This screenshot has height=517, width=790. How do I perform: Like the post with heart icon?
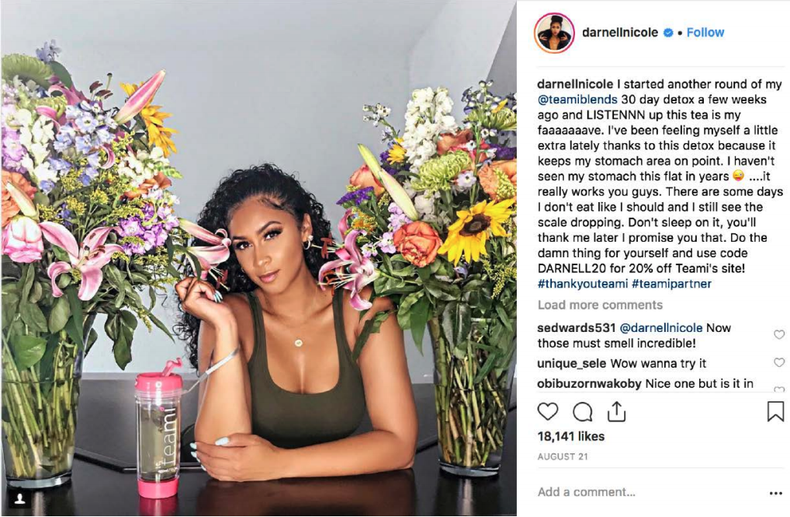tap(548, 412)
